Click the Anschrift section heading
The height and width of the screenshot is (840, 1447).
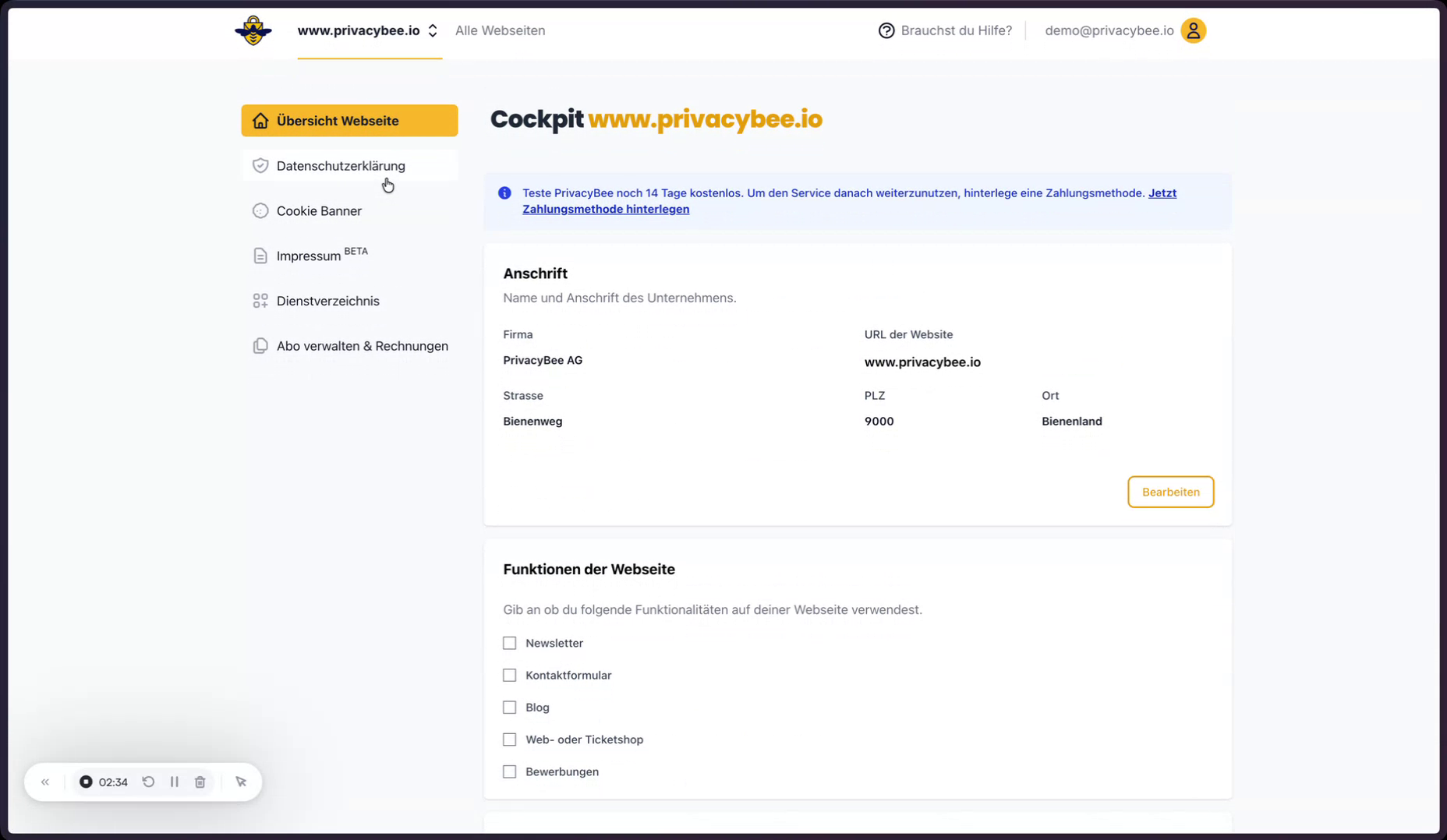click(535, 274)
